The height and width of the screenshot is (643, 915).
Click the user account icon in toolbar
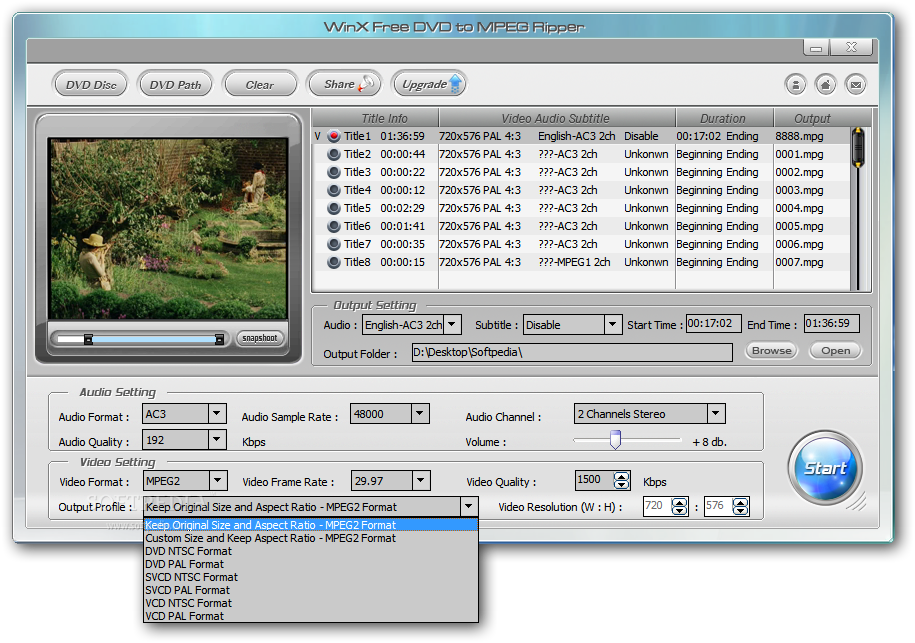795,85
